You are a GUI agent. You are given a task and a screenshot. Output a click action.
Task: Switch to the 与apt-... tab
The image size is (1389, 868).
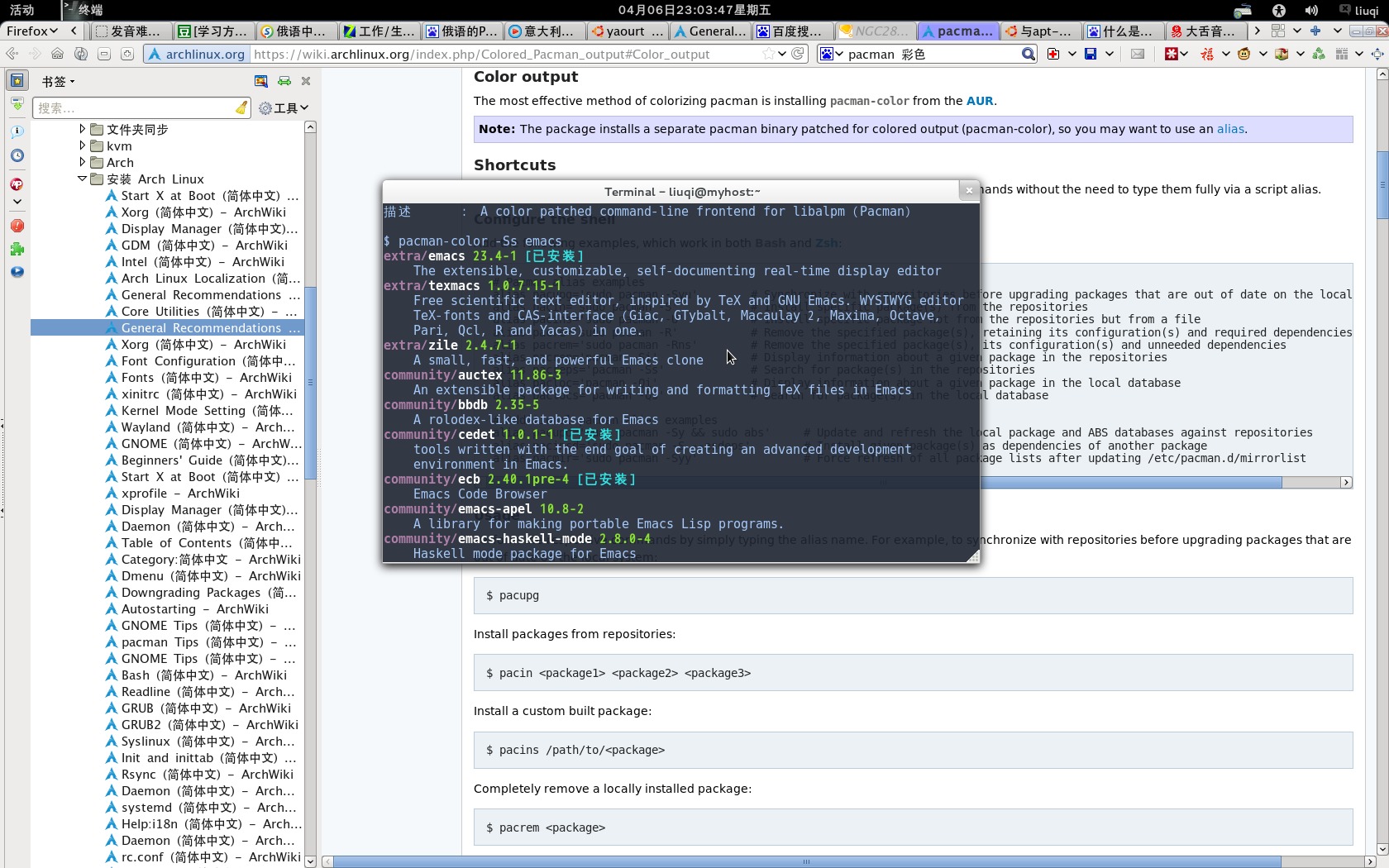pyautogui.click(x=1041, y=31)
